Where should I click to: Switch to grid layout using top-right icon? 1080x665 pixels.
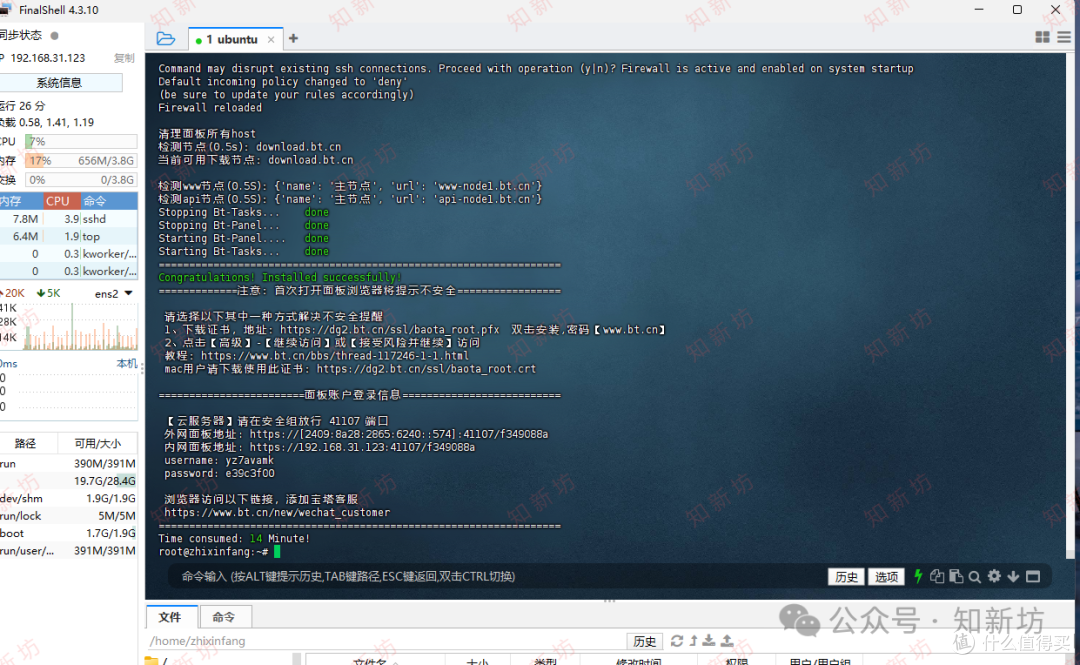click(x=1042, y=36)
